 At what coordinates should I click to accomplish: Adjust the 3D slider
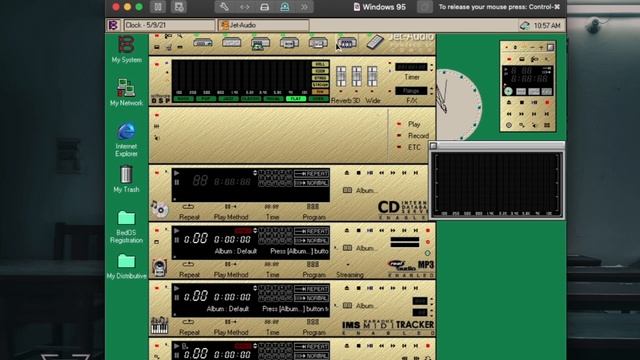356,76
